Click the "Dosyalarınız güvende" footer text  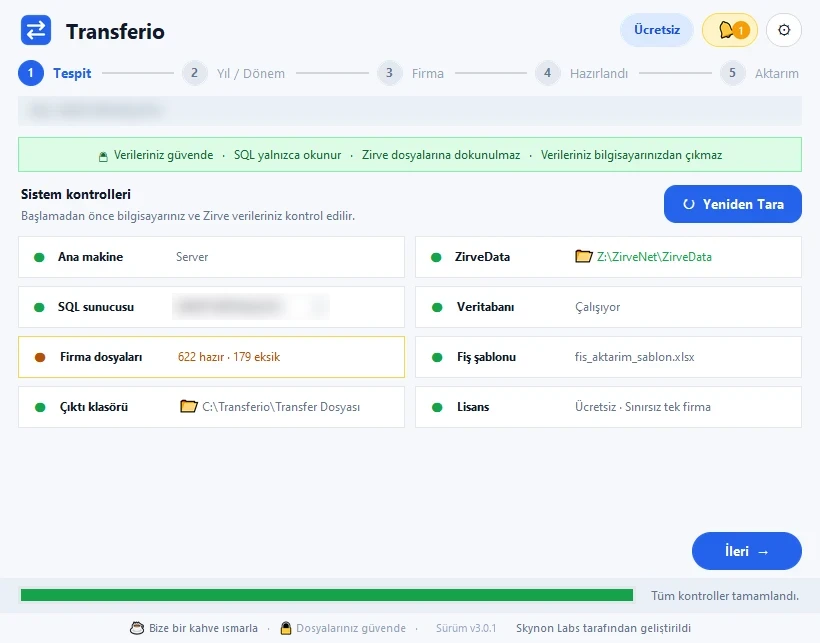[x=351, y=628]
